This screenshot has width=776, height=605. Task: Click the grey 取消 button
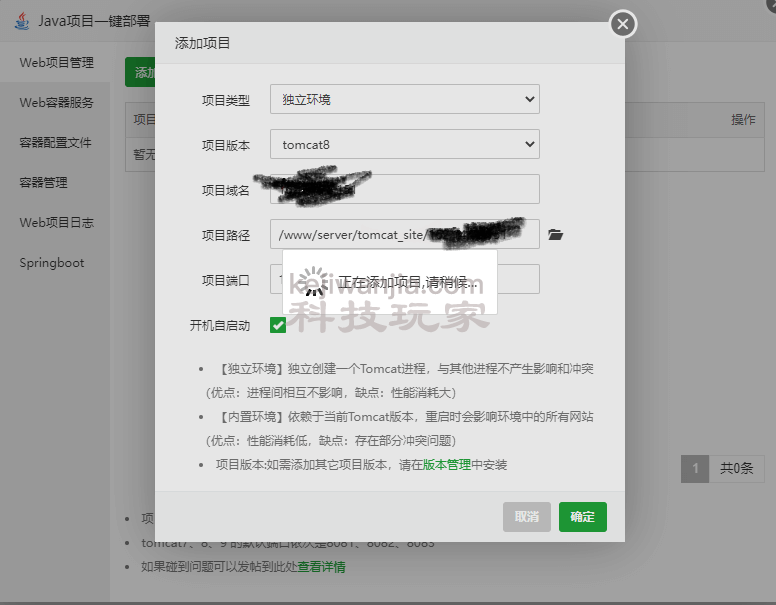[527, 517]
